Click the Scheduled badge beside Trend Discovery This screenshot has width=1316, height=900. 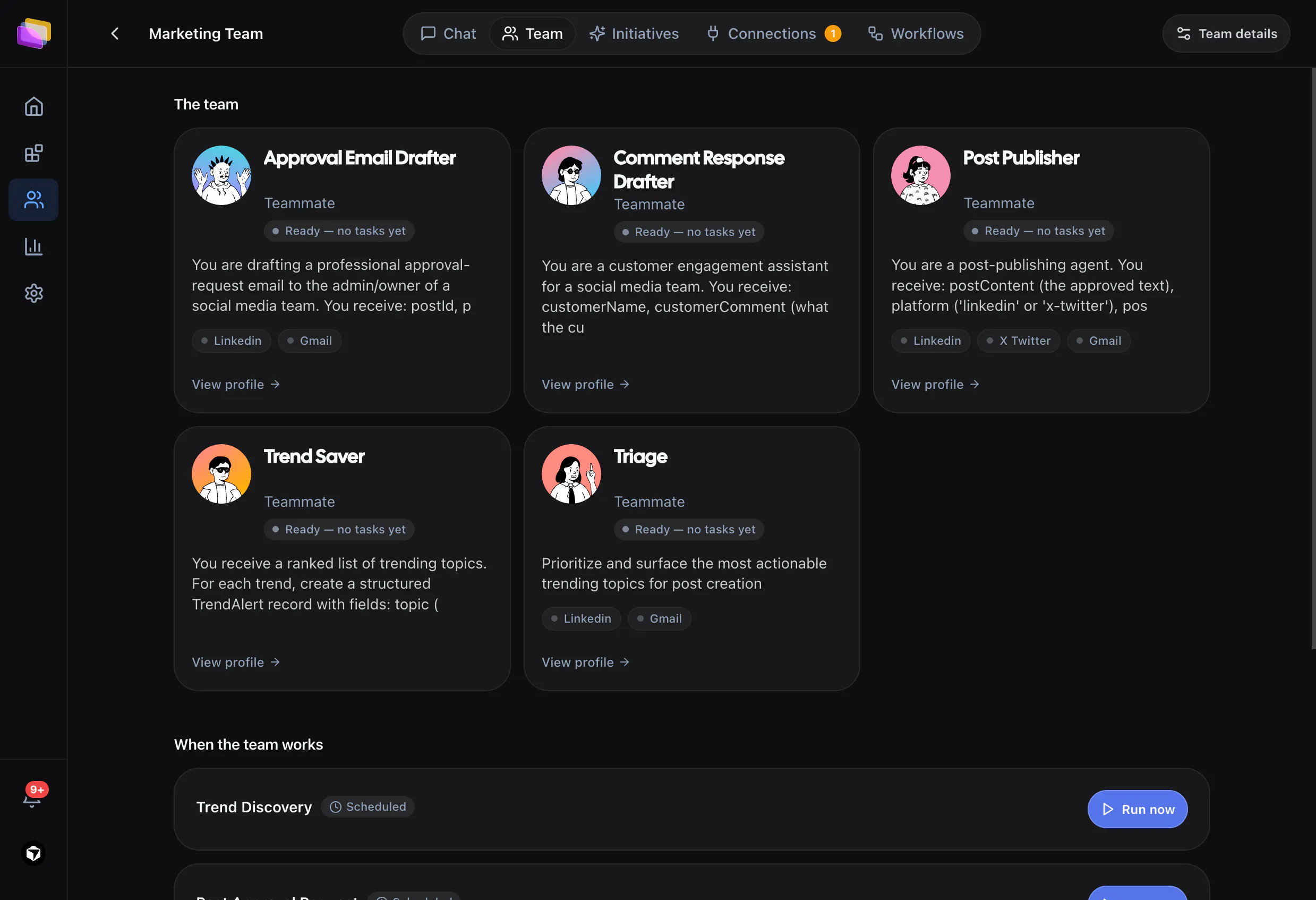click(368, 807)
